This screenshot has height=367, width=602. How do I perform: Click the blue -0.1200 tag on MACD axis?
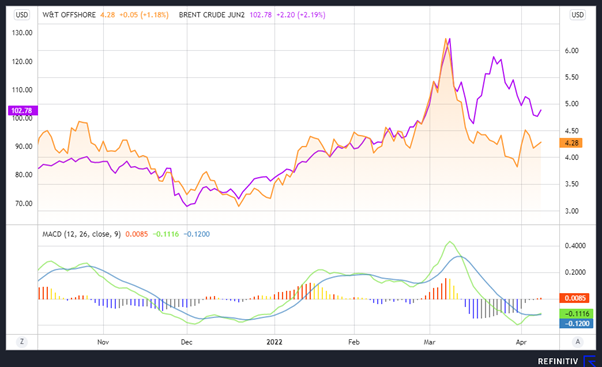[576, 323]
